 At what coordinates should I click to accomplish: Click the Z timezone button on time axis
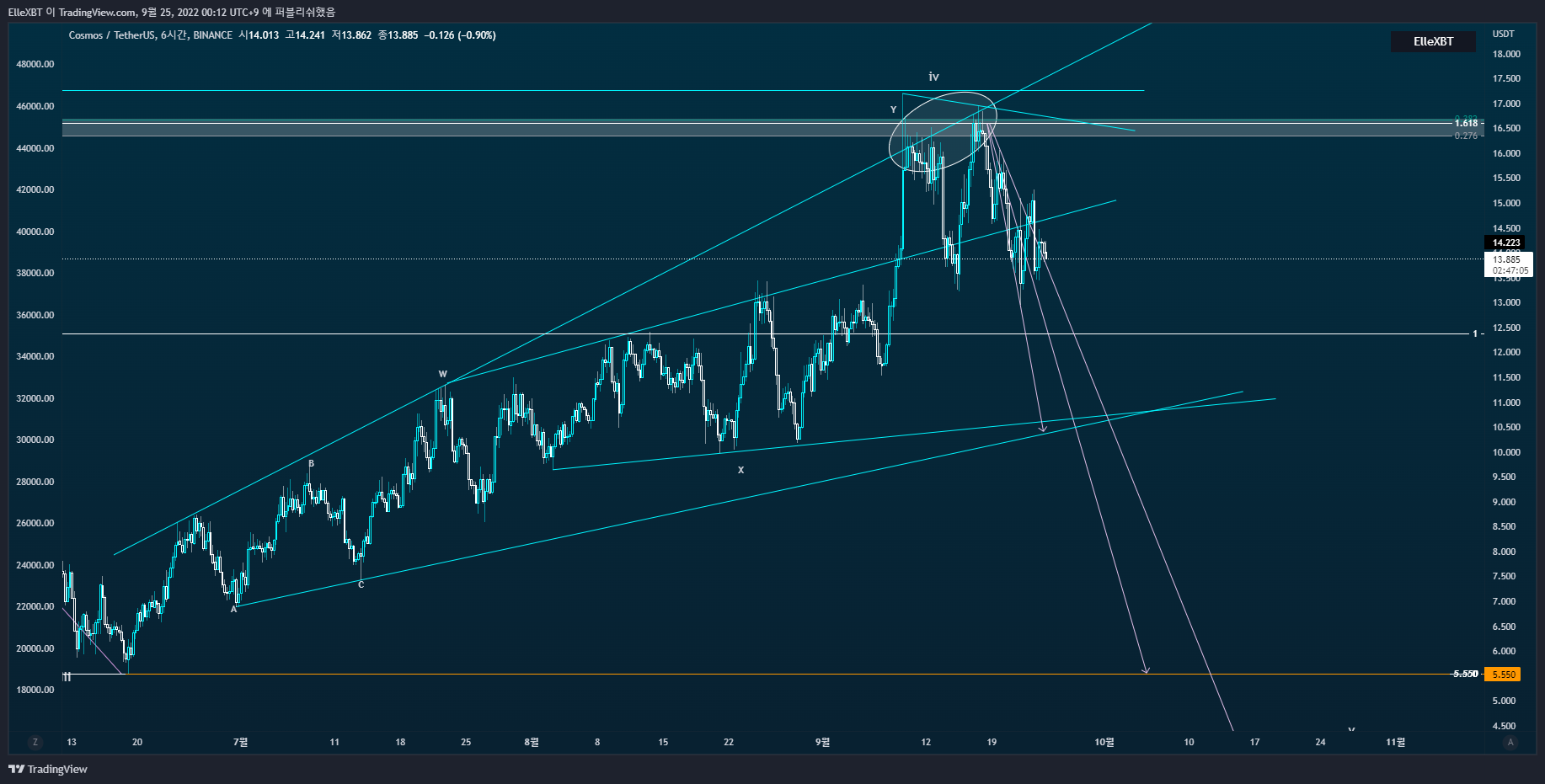tap(35, 742)
